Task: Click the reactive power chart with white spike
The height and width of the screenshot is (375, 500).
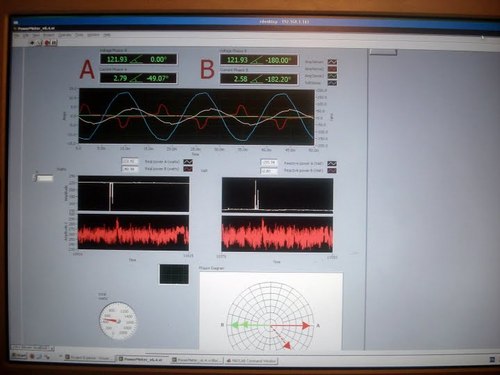Action: (x=277, y=195)
